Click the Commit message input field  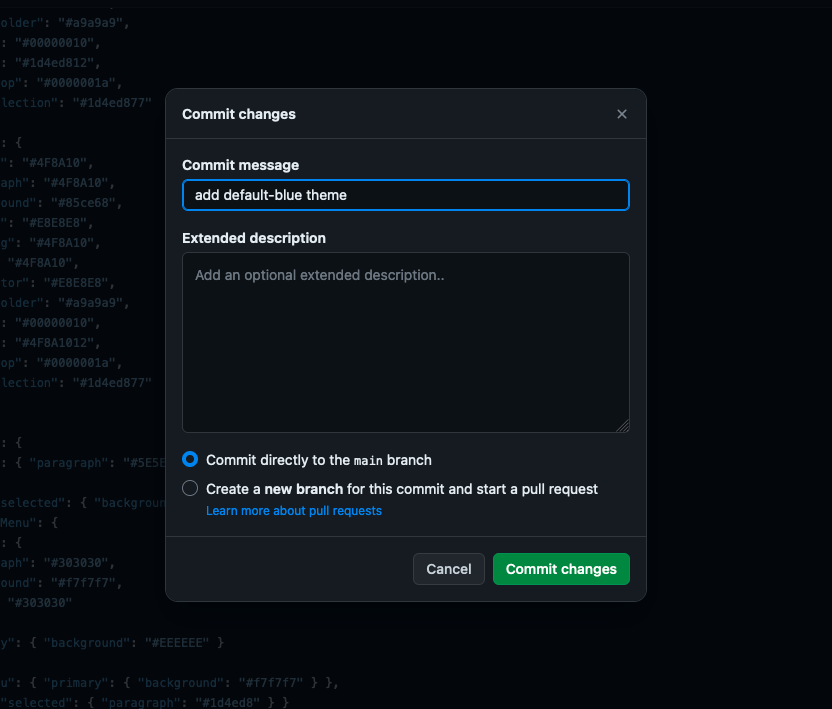point(405,195)
